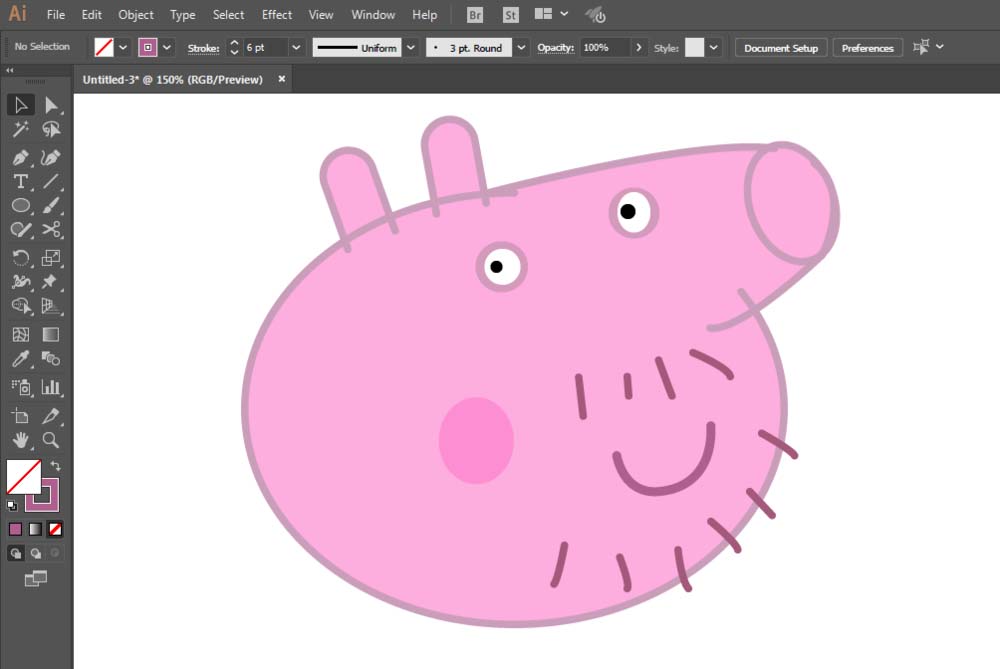Image resolution: width=1000 pixels, height=669 pixels.
Task: Select the Ellipse tool
Action: pos(20,205)
